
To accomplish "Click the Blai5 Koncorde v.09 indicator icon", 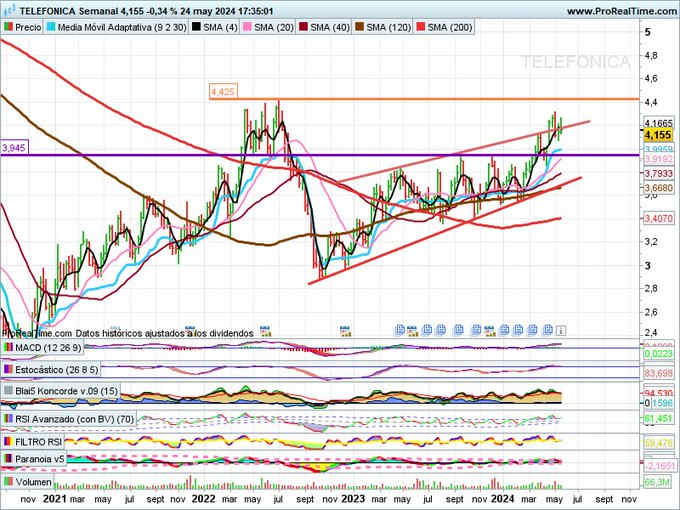I will point(8,391).
